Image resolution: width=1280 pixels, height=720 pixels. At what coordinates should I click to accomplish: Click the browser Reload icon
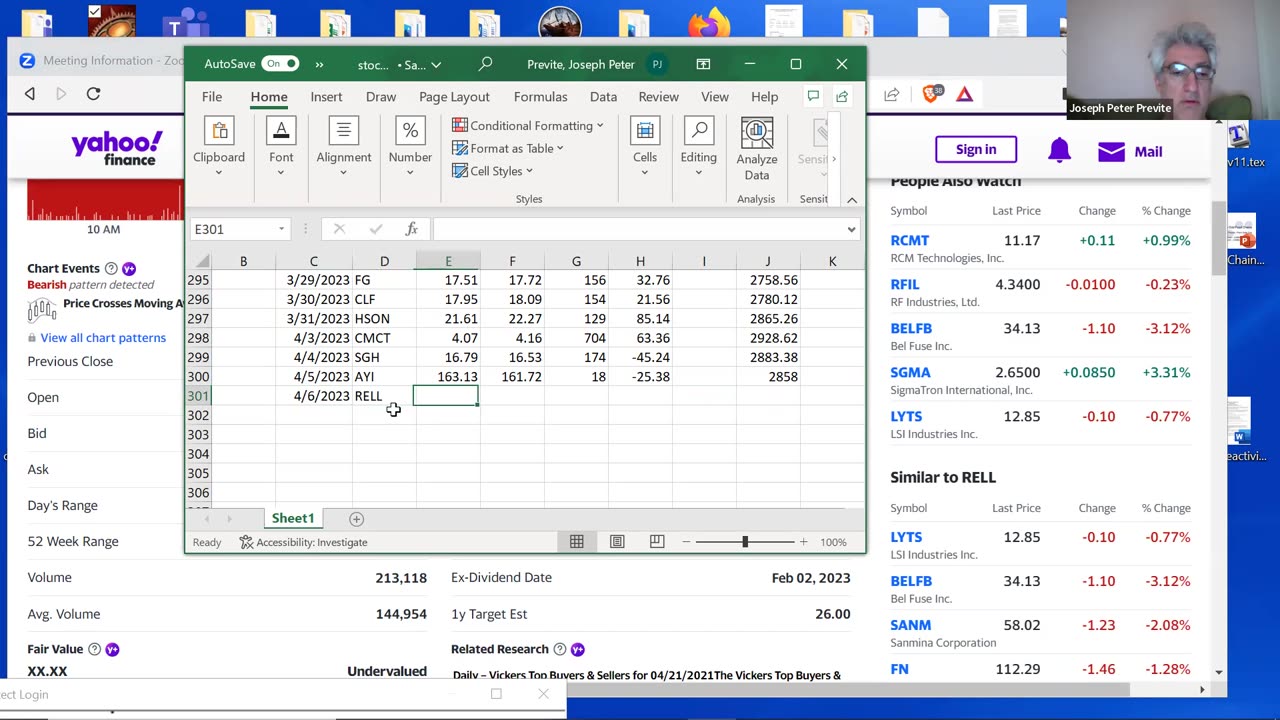[93, 93]
